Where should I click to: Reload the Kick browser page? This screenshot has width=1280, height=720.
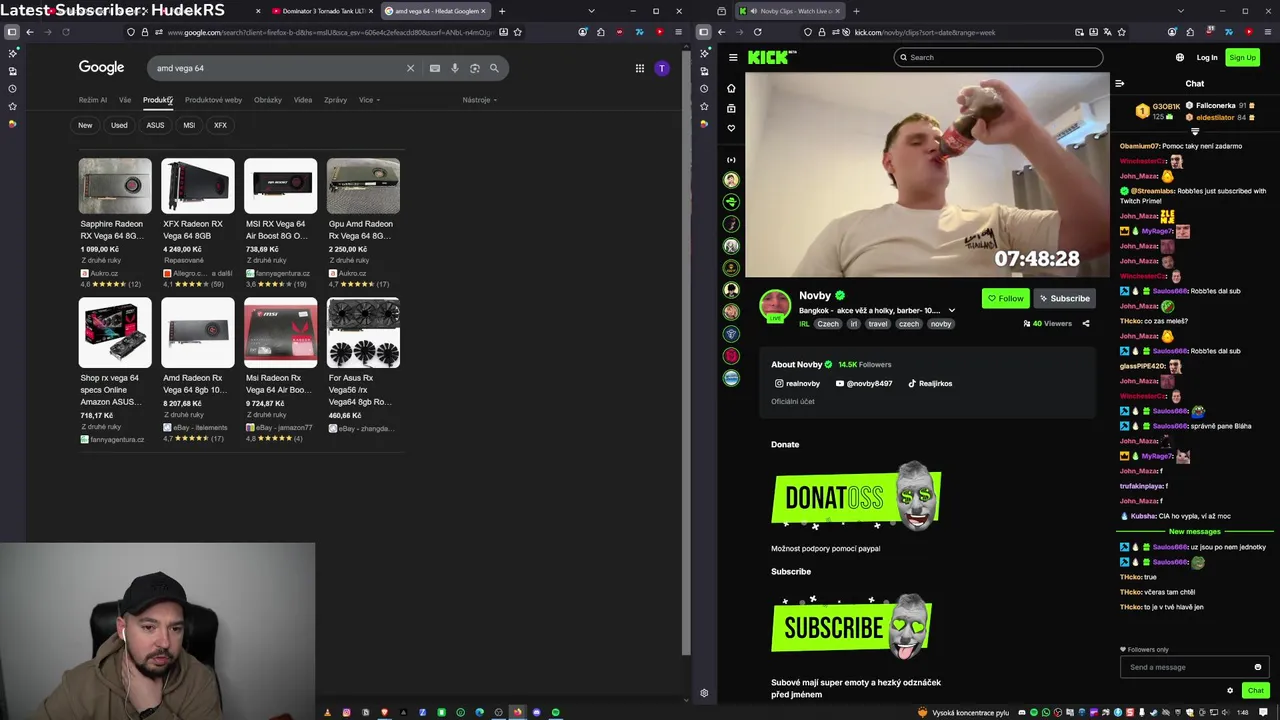point(757,32)
